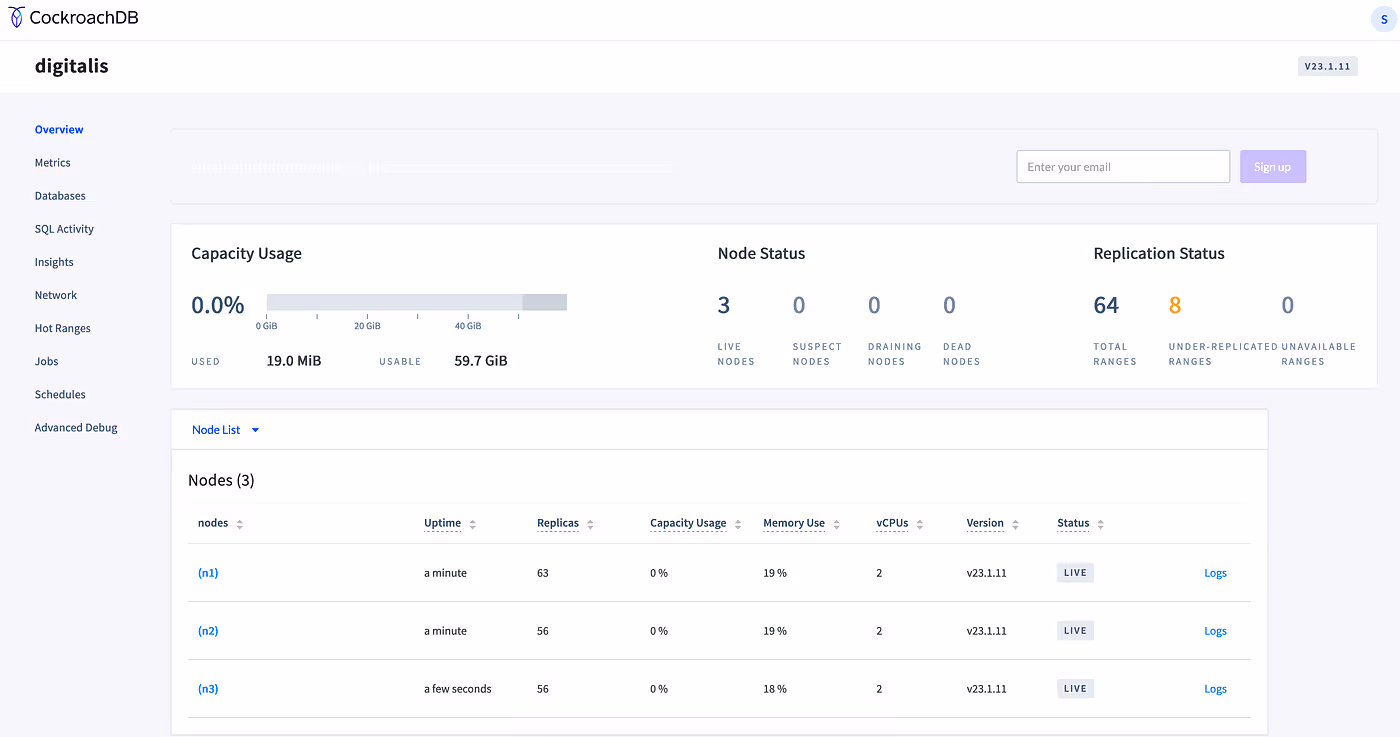Click the V23.1.11 version badge
This screenshot has width=1400, height=737.
point(1327,67)
